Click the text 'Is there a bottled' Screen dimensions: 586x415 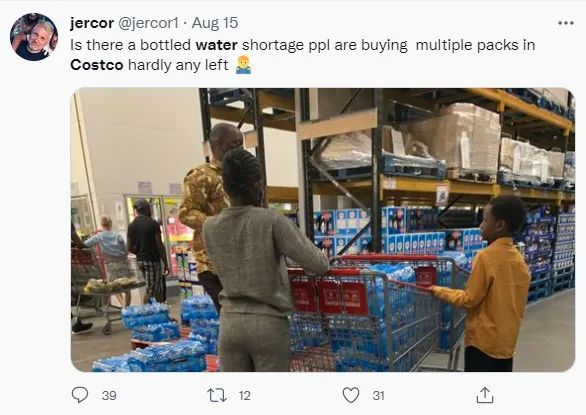[x=130, y=45]
